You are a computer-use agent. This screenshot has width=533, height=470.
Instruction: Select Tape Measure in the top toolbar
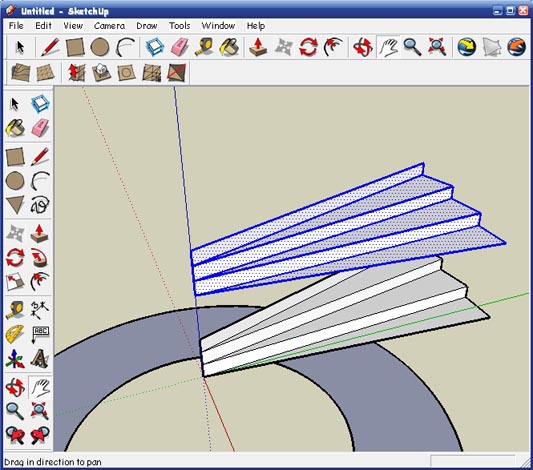pos(204,47)
